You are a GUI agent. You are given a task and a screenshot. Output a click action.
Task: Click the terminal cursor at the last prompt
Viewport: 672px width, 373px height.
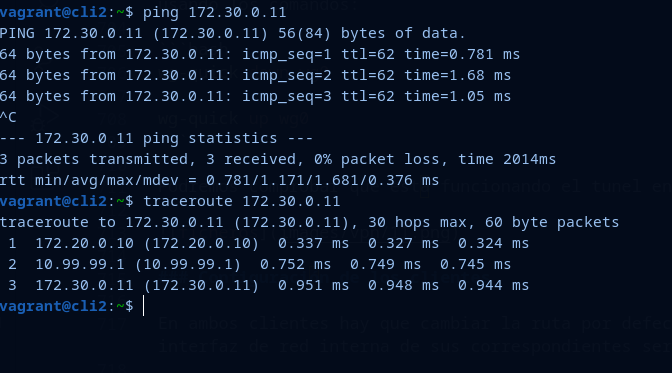point(143,306)
